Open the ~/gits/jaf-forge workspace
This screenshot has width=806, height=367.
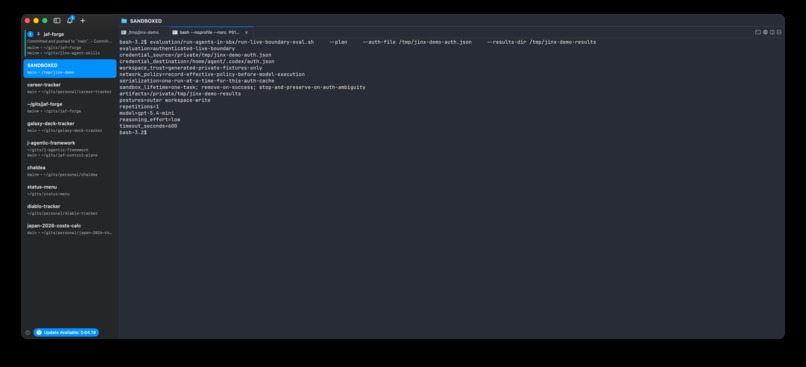click(x=70, y=107)
